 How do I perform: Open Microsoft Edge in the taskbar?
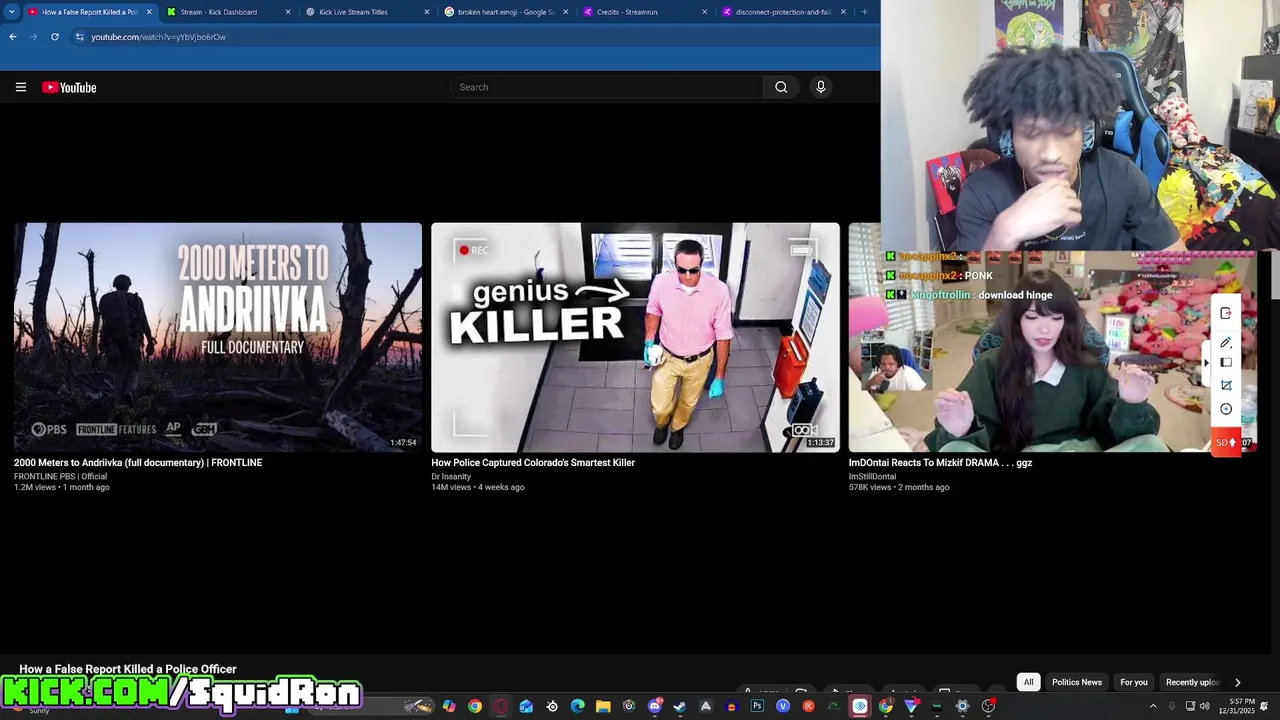pyautogui.click(x=577, y=706)
